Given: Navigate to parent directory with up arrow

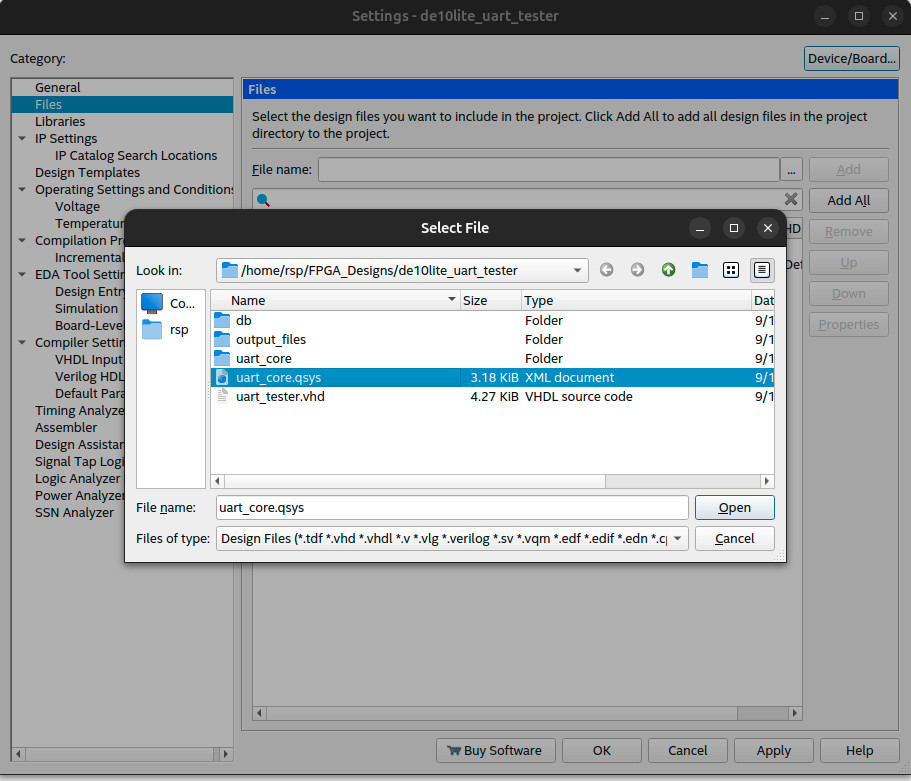Looking at the screenshot, I should click(x=668, y=270).
